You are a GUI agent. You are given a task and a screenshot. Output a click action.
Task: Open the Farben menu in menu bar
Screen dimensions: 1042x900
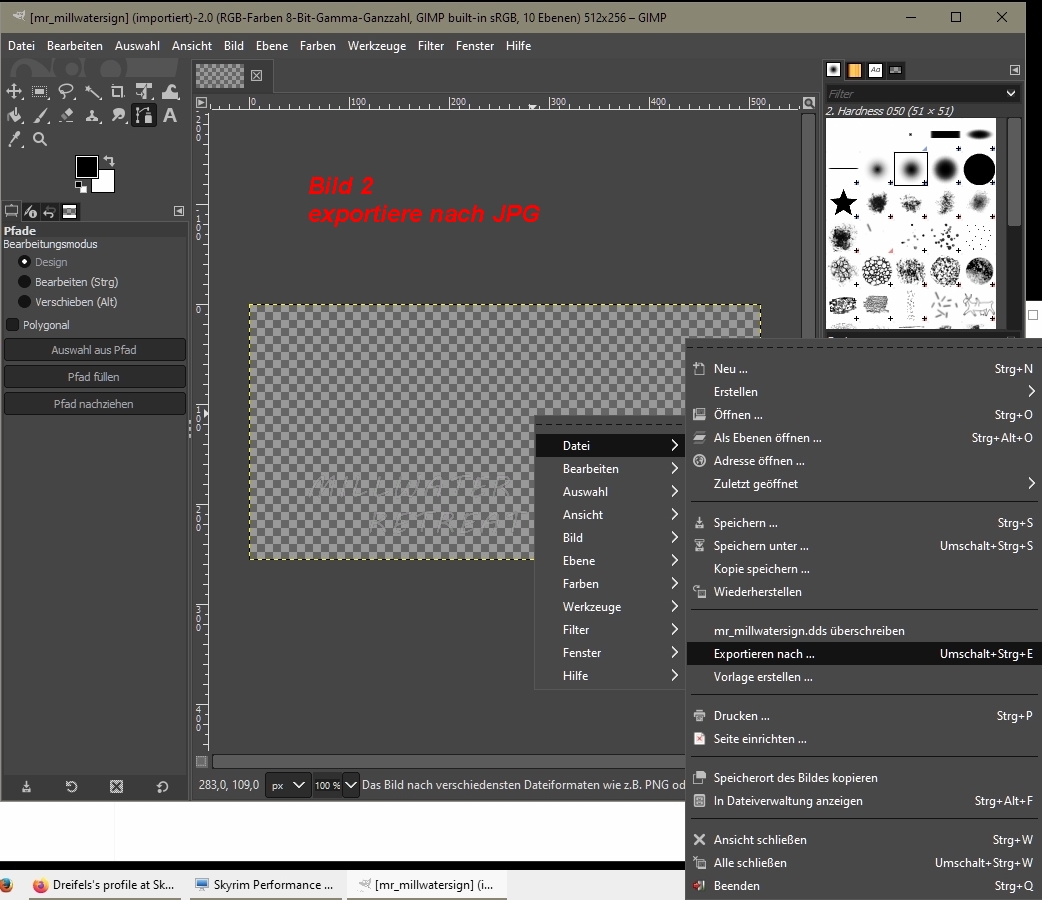[317, 46]
